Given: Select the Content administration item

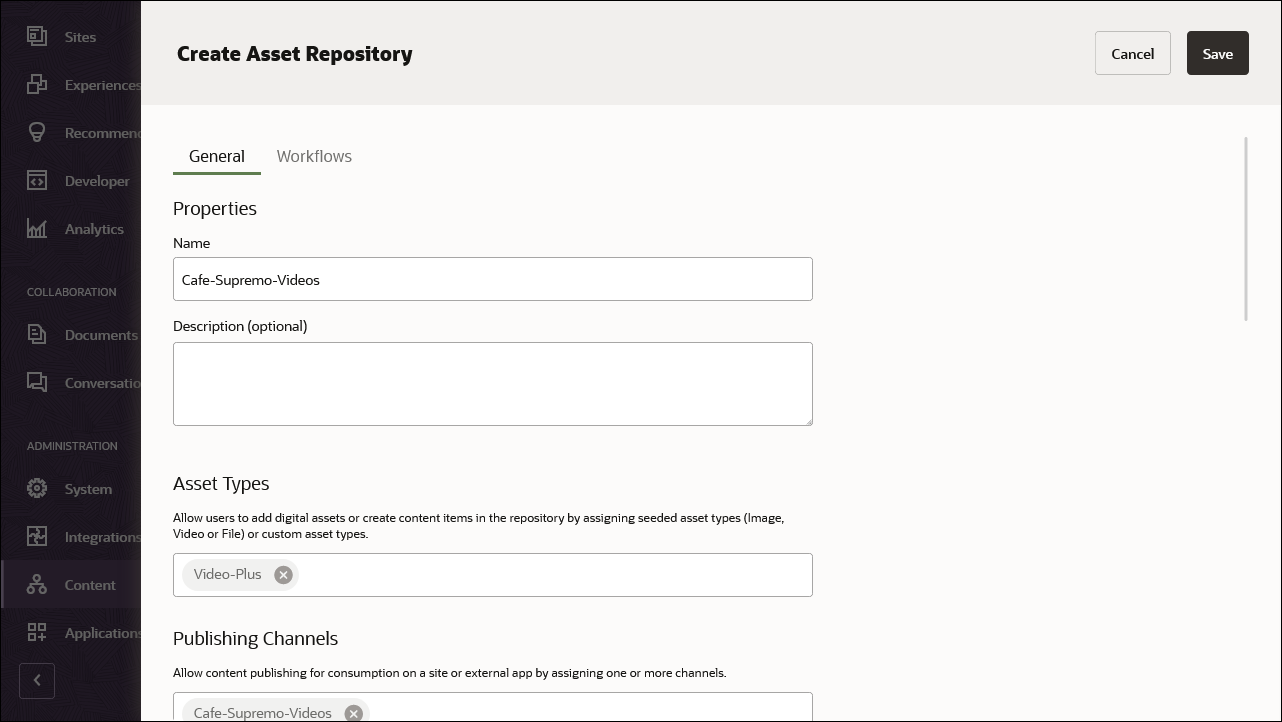Looking at the screenshot, I should point(90,585).
